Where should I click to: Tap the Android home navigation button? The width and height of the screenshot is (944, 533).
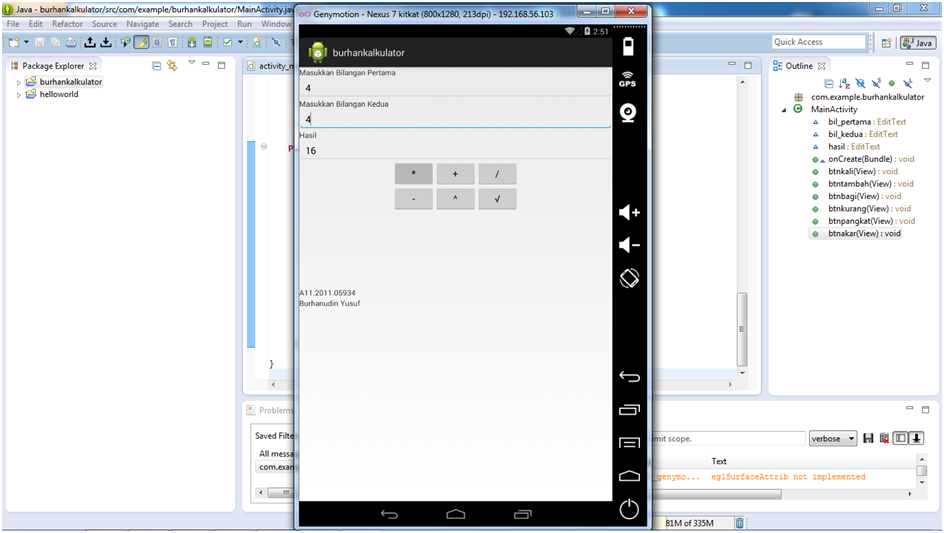pyautogui.click(x=456, y=514)
